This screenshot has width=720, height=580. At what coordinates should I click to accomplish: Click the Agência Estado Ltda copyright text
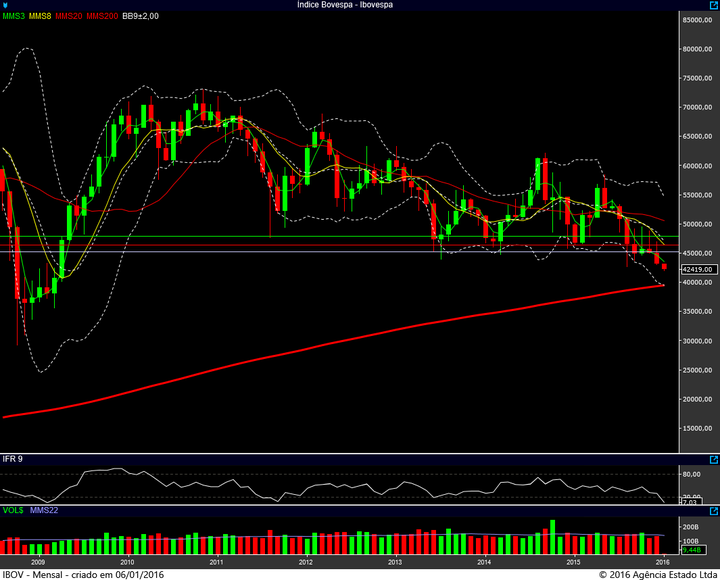point(656,574)
